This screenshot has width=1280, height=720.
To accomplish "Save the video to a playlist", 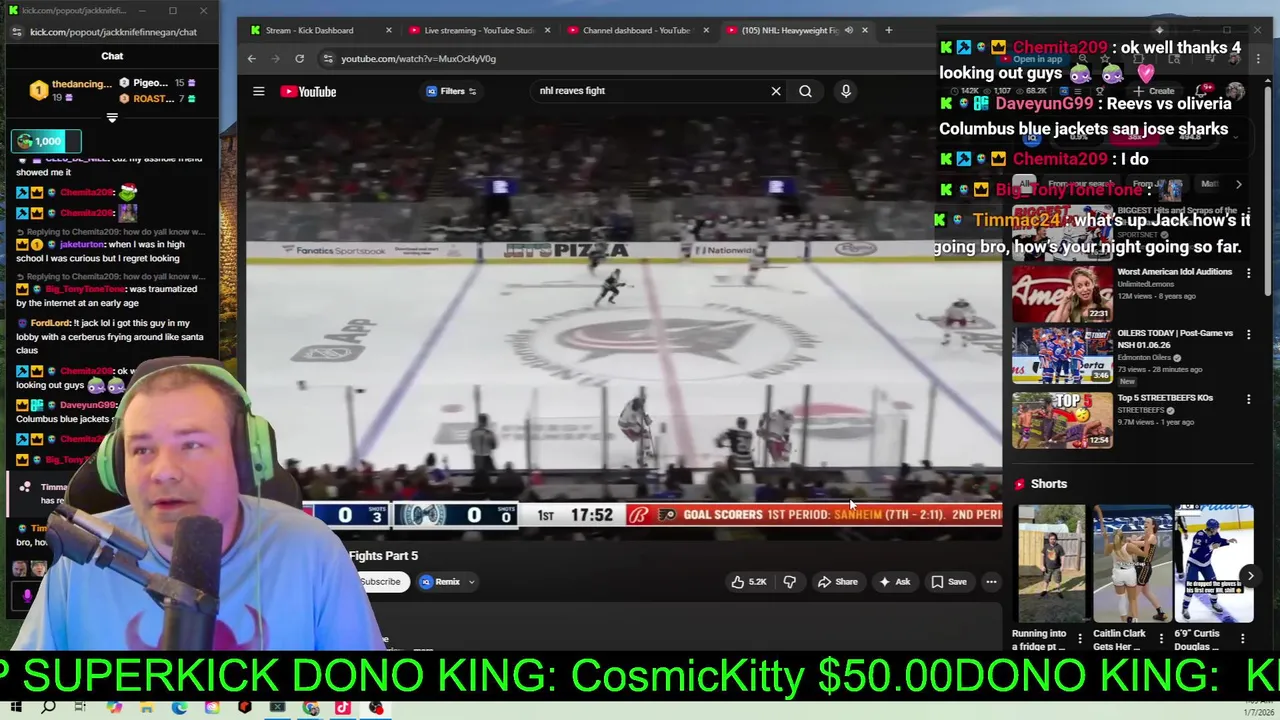I will (x=948, y=582).
